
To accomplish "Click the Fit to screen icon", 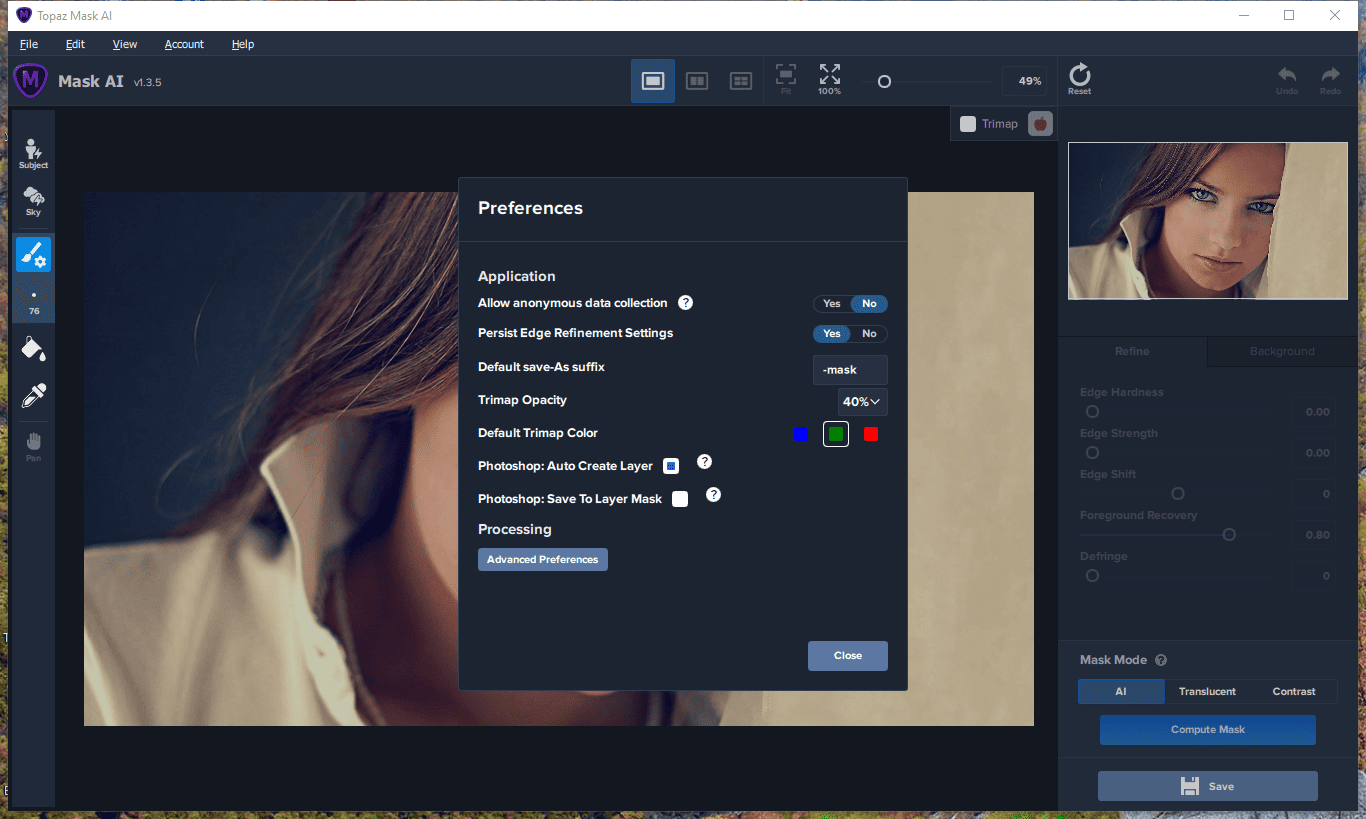I will [x=786, y=79].
